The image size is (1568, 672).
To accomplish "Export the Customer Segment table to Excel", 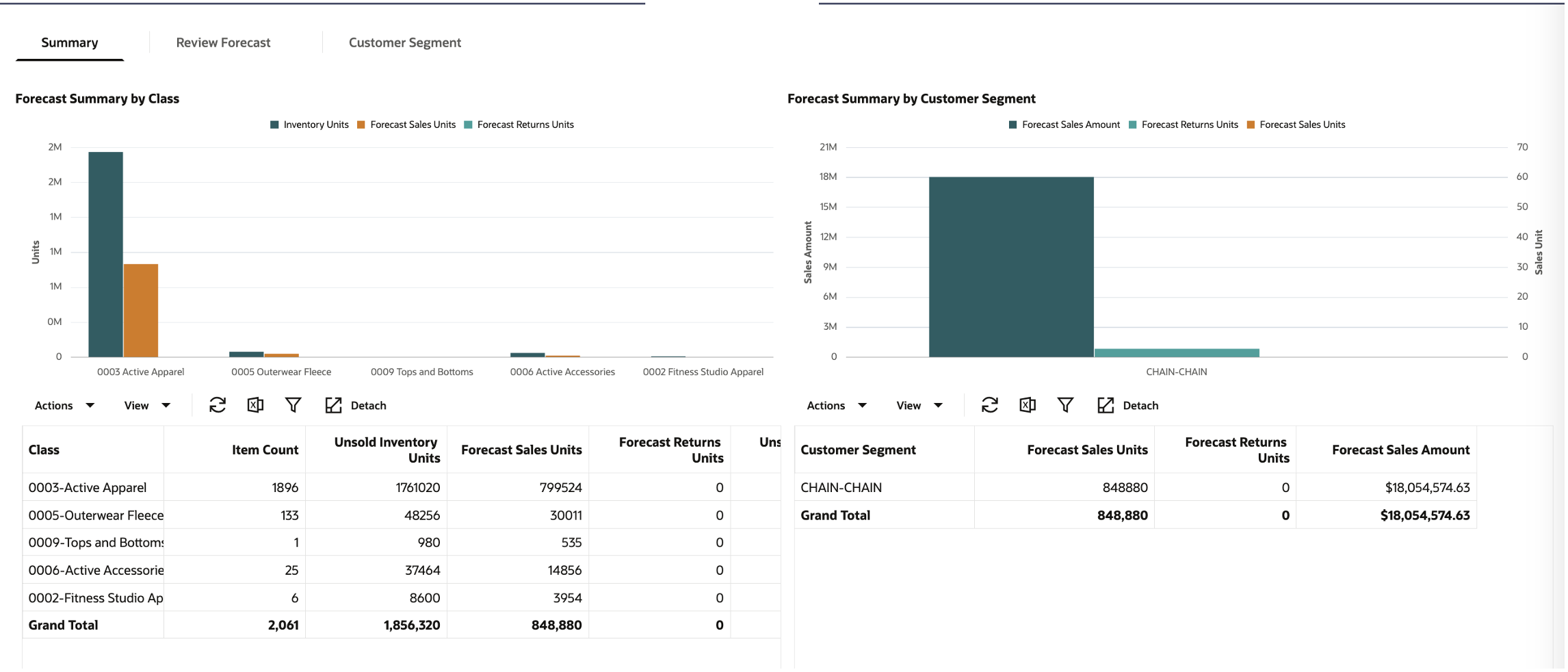I will (1028, 405).
